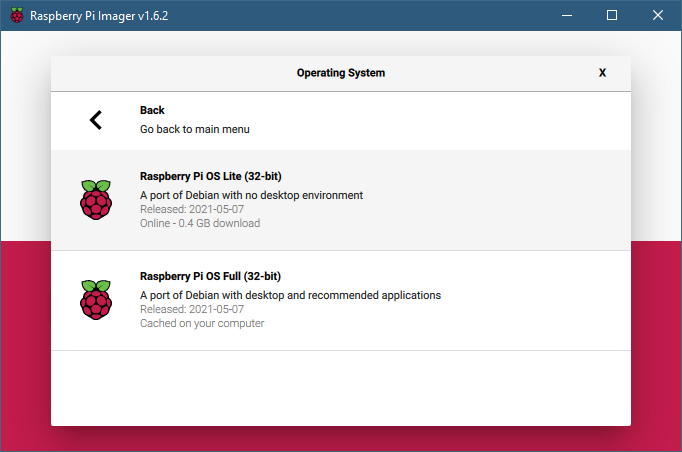The image size is (682, 452).
Task: Close the Raspberry Pi Imager window
Action: [x=658, y=15]
